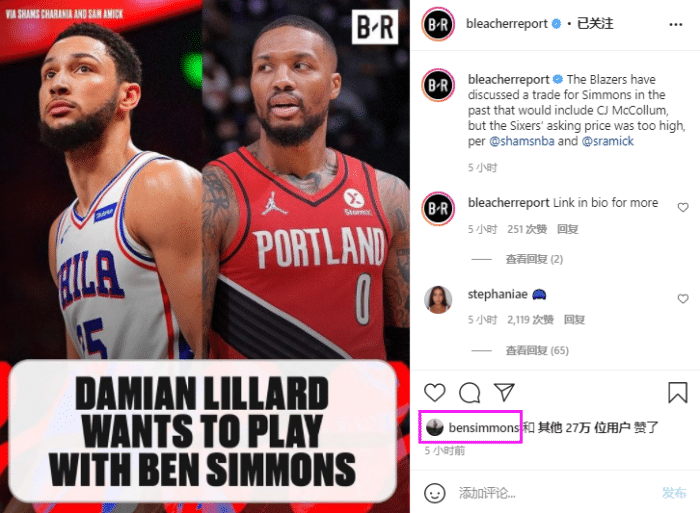Like the 'Link in bio' comment heart

click(x=683, y=207)
